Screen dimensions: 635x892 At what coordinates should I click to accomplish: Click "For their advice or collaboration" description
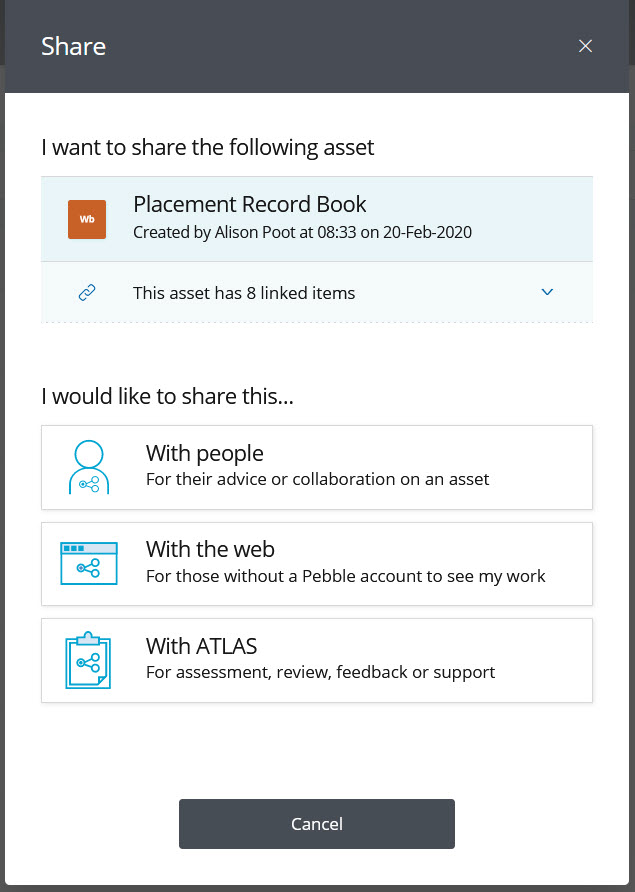[x=318, y=479]
